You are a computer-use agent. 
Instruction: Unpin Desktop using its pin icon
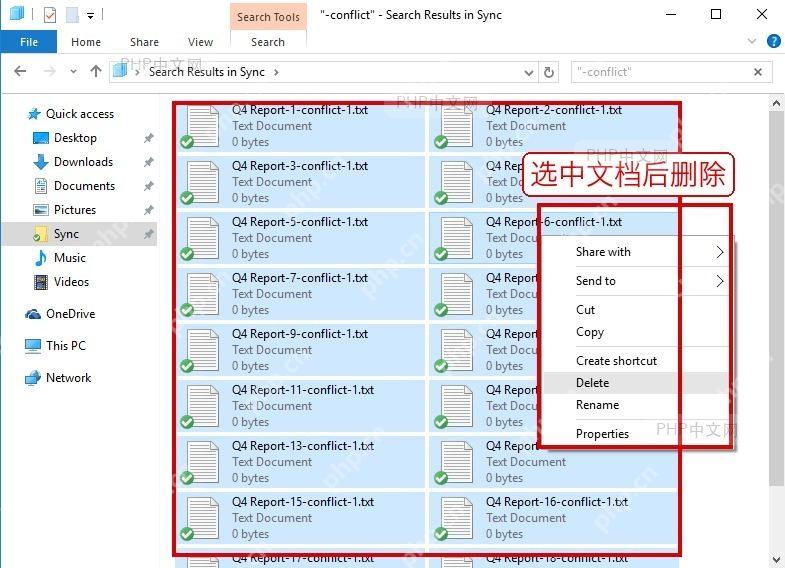(x=149, y=138)
